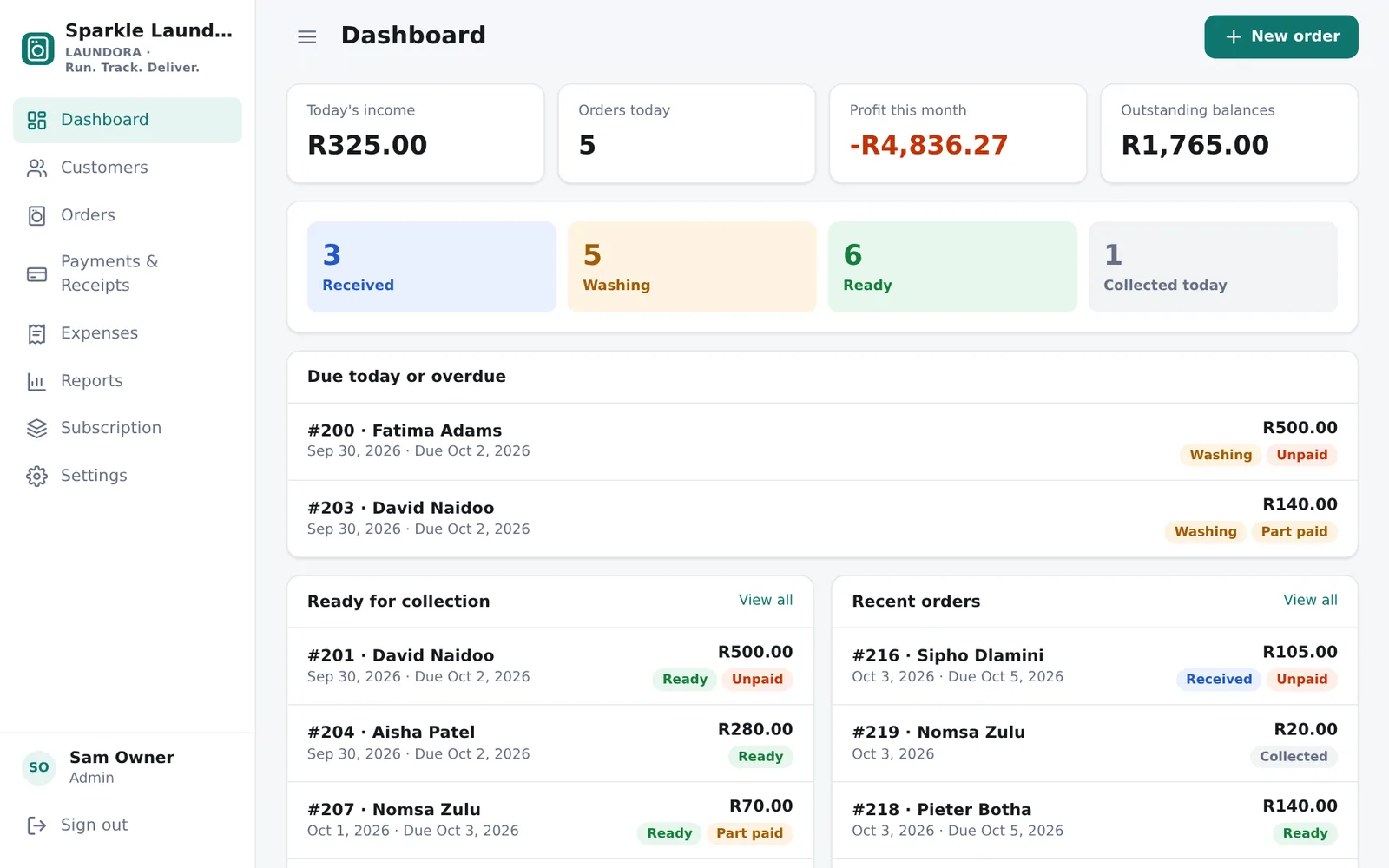Click the Orders washing machine icon

[36, 215]
